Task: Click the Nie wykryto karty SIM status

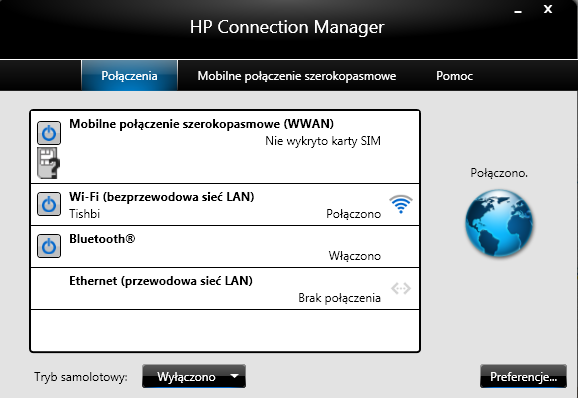Action: click(323, 141)
